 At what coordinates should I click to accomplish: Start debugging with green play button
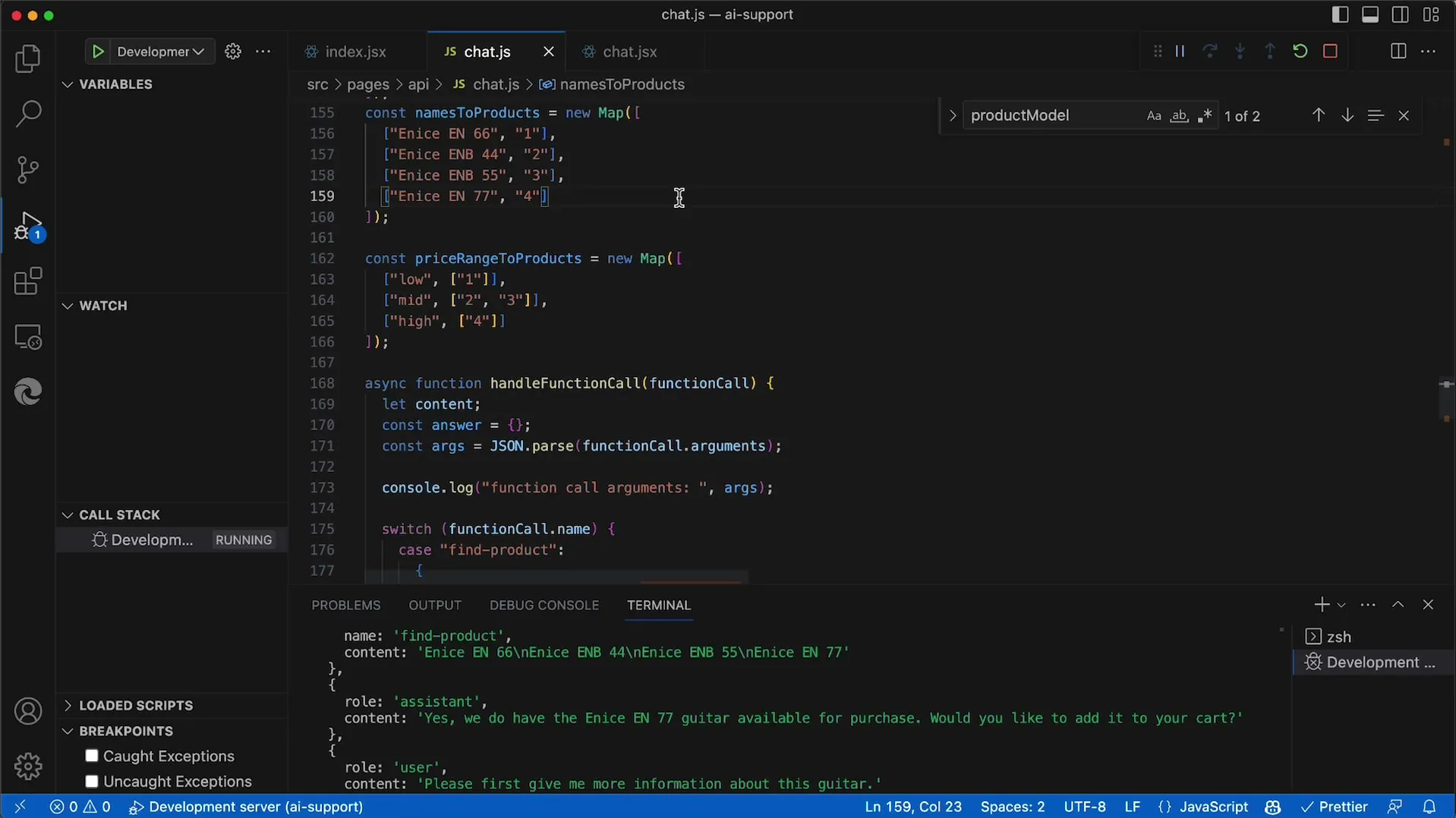point(98,52)
